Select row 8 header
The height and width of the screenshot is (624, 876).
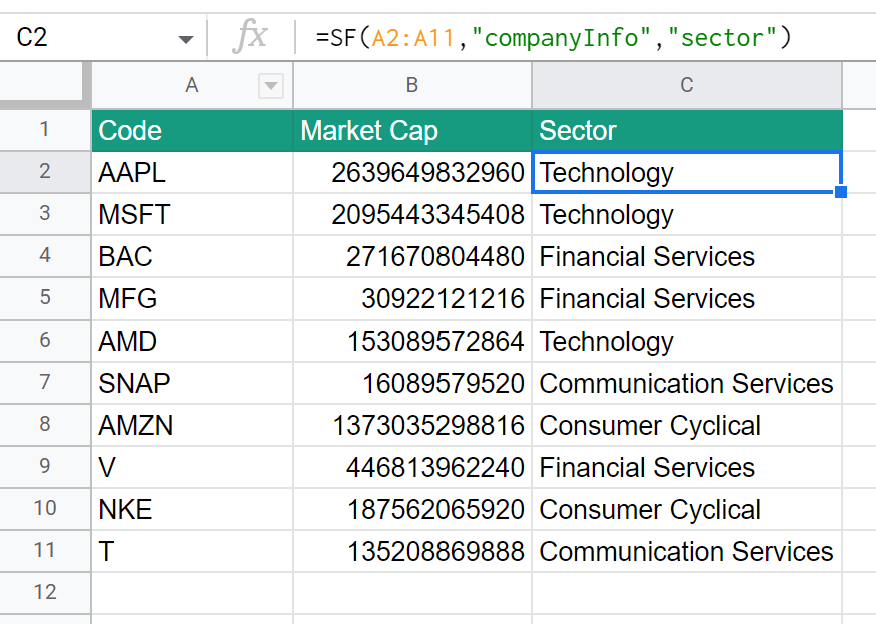click(45, 425)
